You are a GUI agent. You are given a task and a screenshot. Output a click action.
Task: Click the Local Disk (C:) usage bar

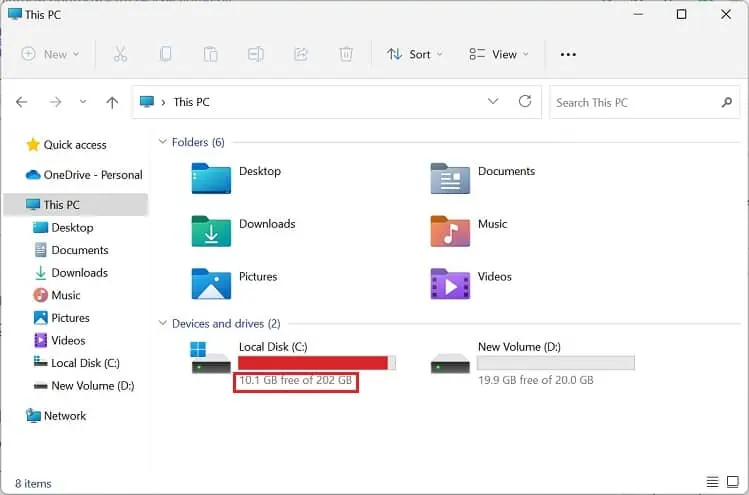coord(317,363)
